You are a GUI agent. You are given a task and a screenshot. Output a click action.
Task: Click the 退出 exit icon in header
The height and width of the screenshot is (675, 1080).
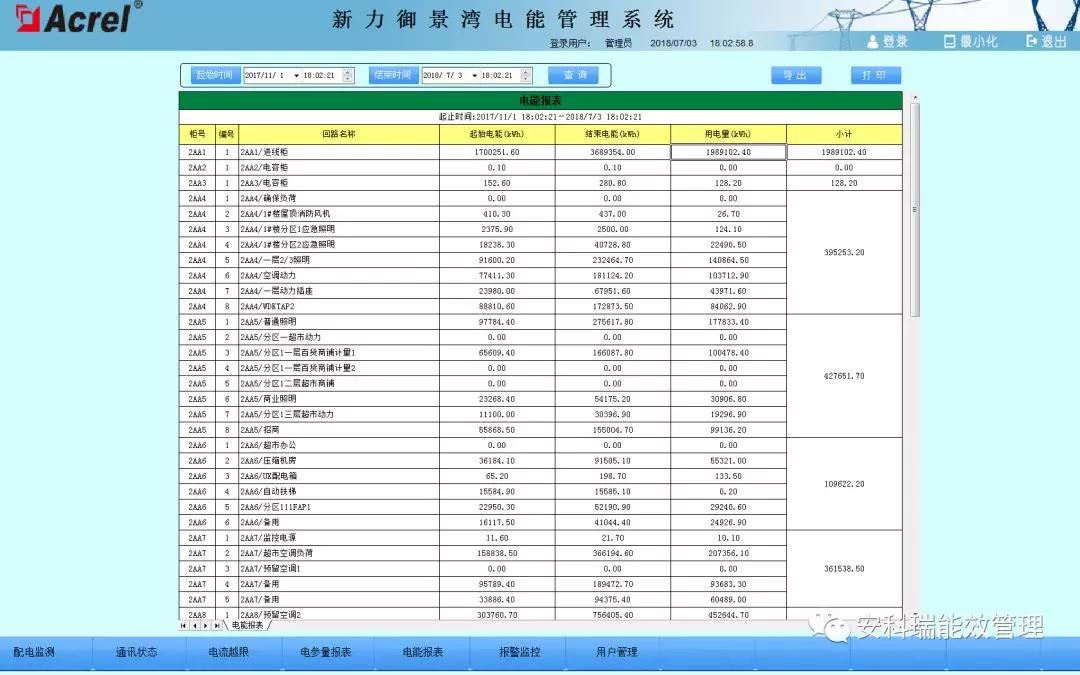(x=1031, y=42)
